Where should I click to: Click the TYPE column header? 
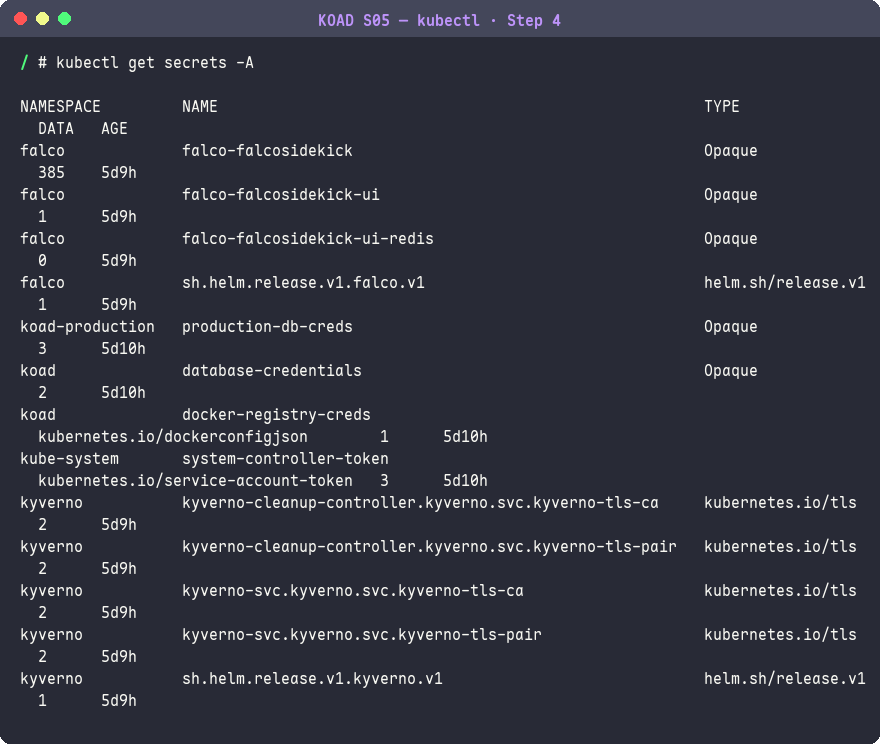click(x=722, y=107)
